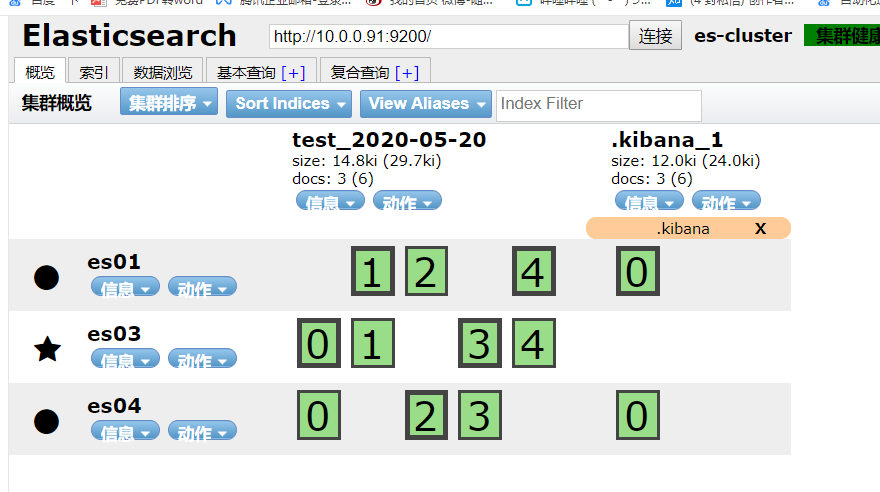
Task: Click size: 14.8ki (29.7ki) text
Action: point(366,161)
